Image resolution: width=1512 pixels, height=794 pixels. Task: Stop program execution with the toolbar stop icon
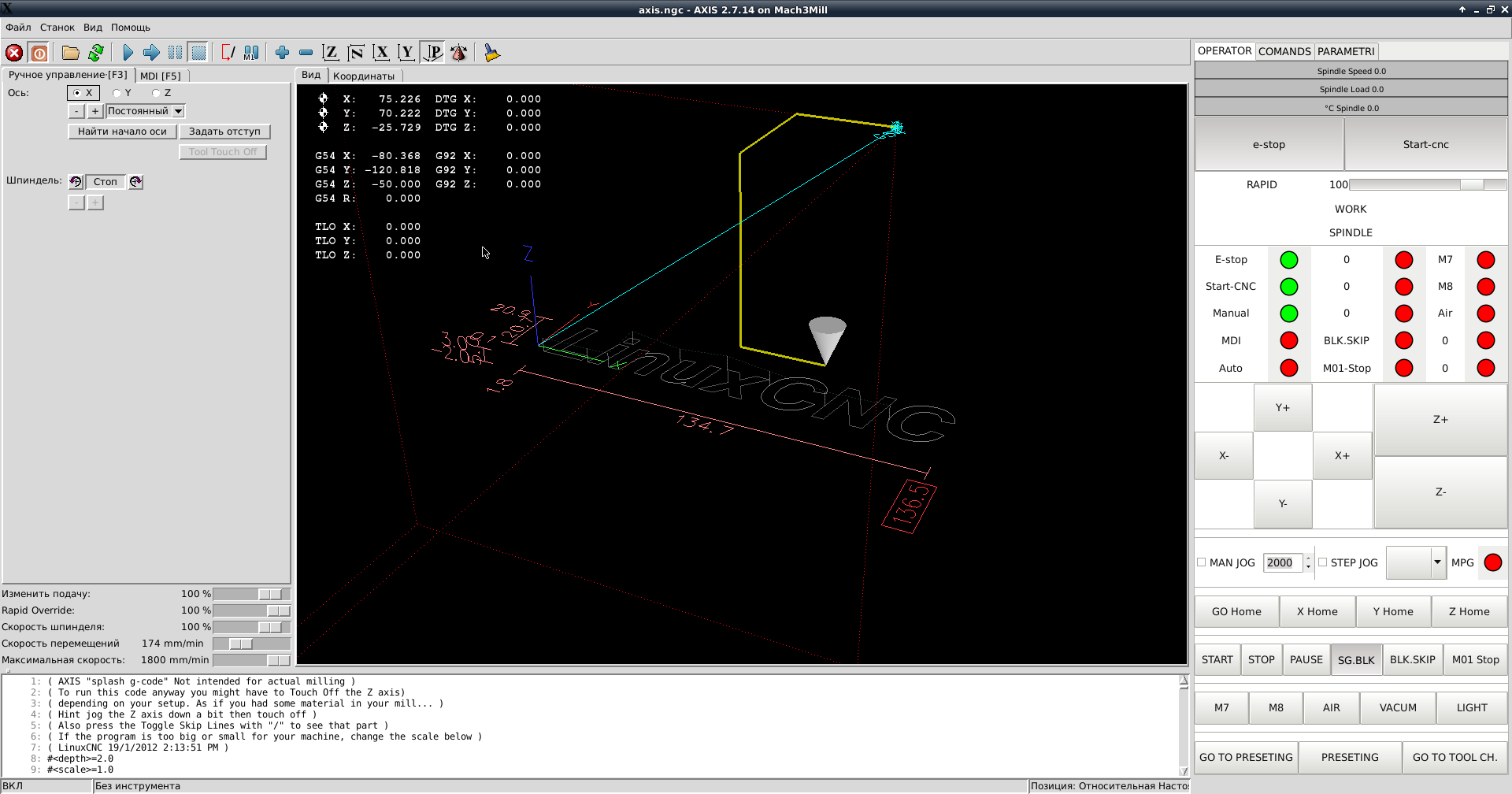coord(198,53)
